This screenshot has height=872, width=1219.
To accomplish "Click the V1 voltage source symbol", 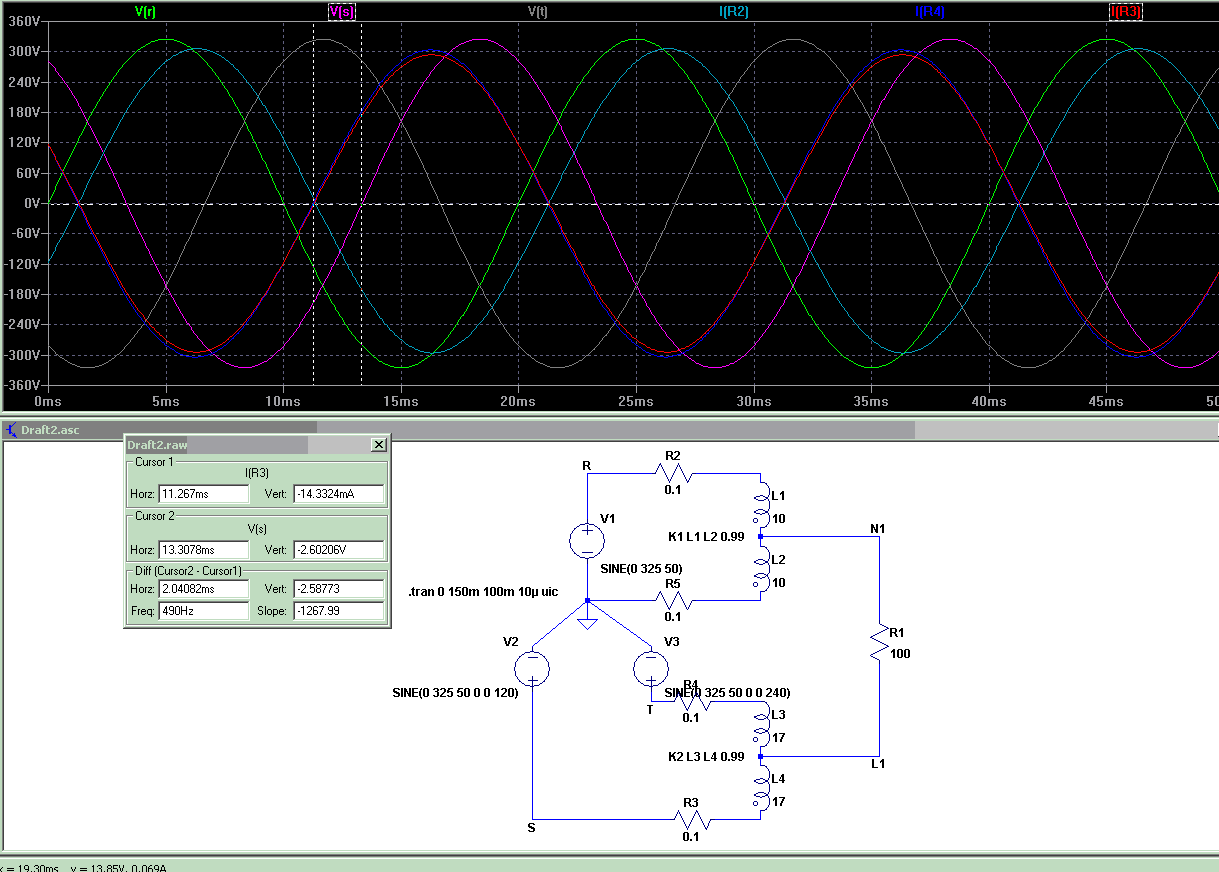I will (587, 540).
